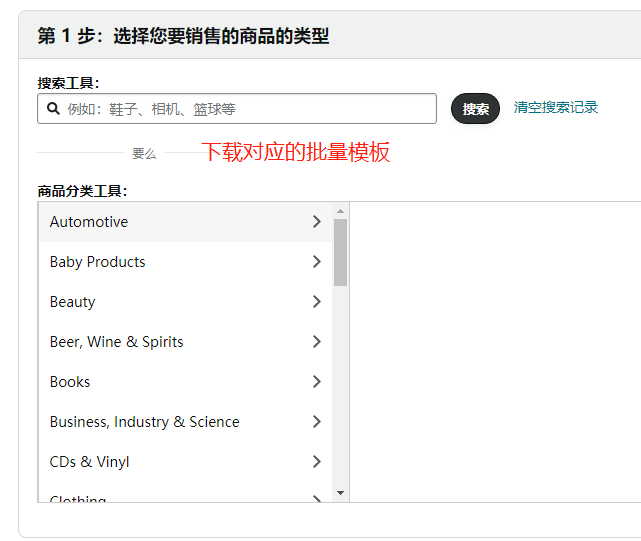The height and width of the screenshot is (541, 641).
Task: Select the Baby Products category
Action: click(x=97, y=262)
